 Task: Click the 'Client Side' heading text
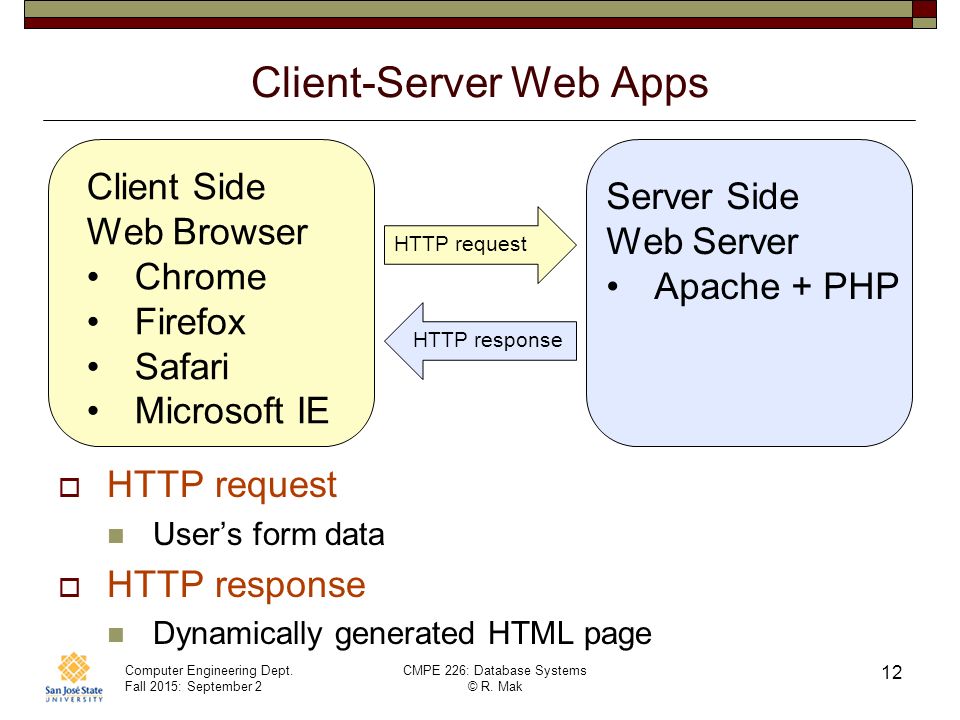pyautogui.click(x=176, y=187)
